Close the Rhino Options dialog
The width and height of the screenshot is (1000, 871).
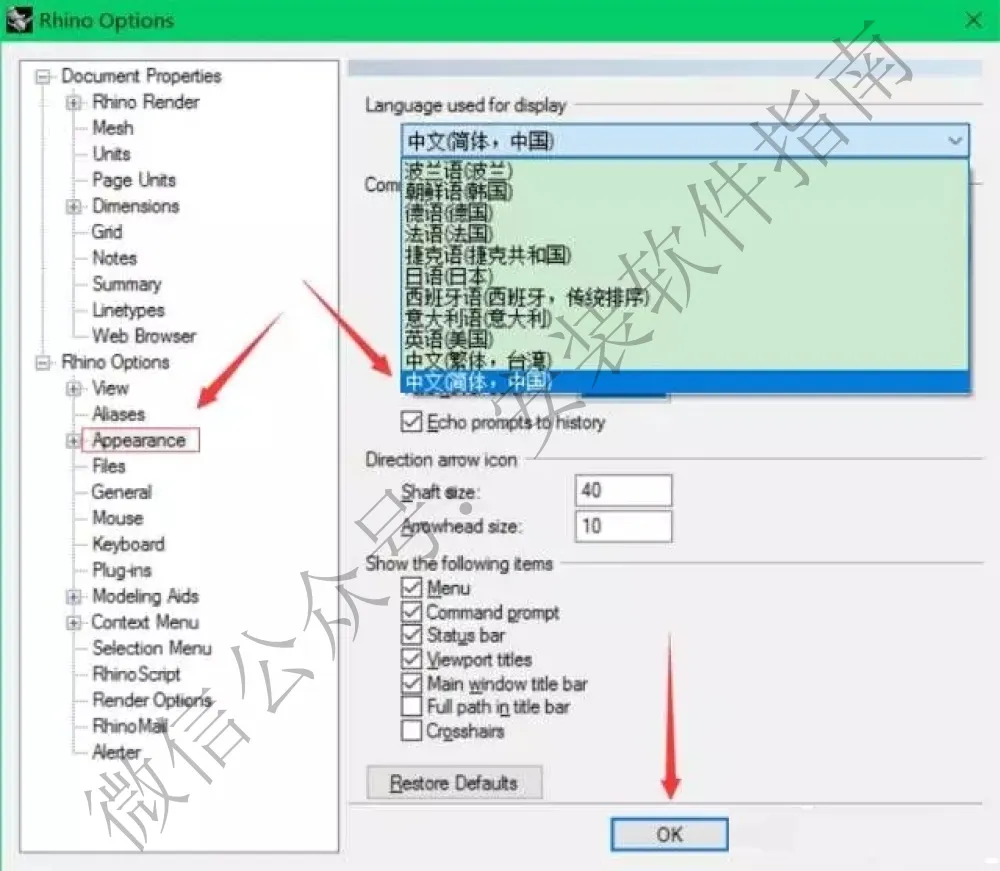tap(973, 20)
